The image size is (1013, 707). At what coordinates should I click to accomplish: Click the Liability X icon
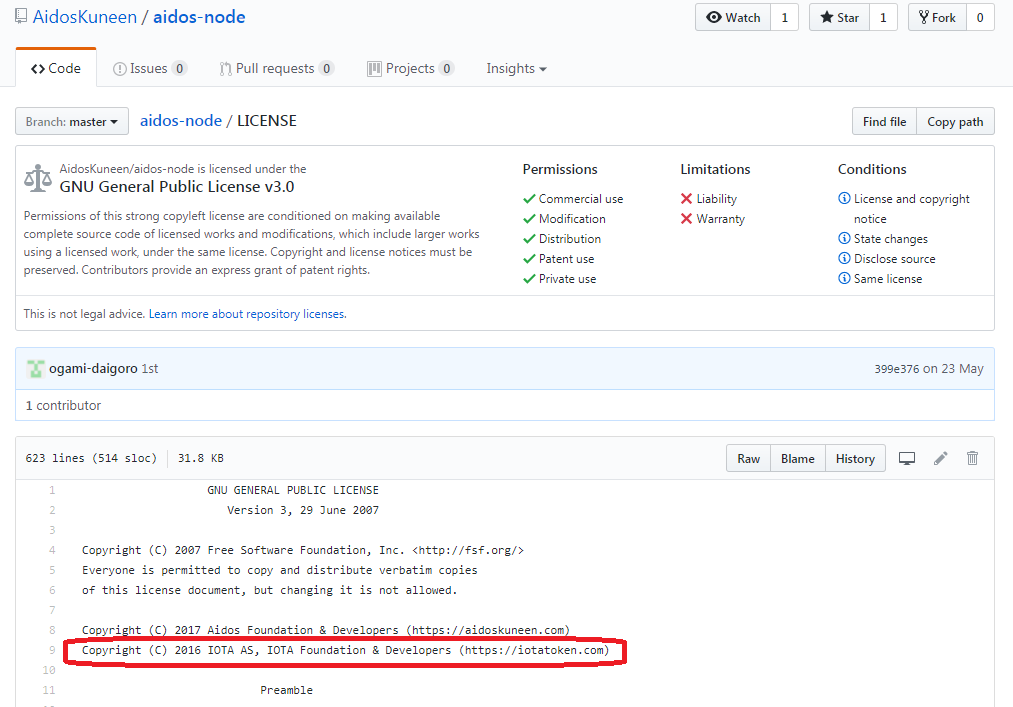(x=686, y=198)
